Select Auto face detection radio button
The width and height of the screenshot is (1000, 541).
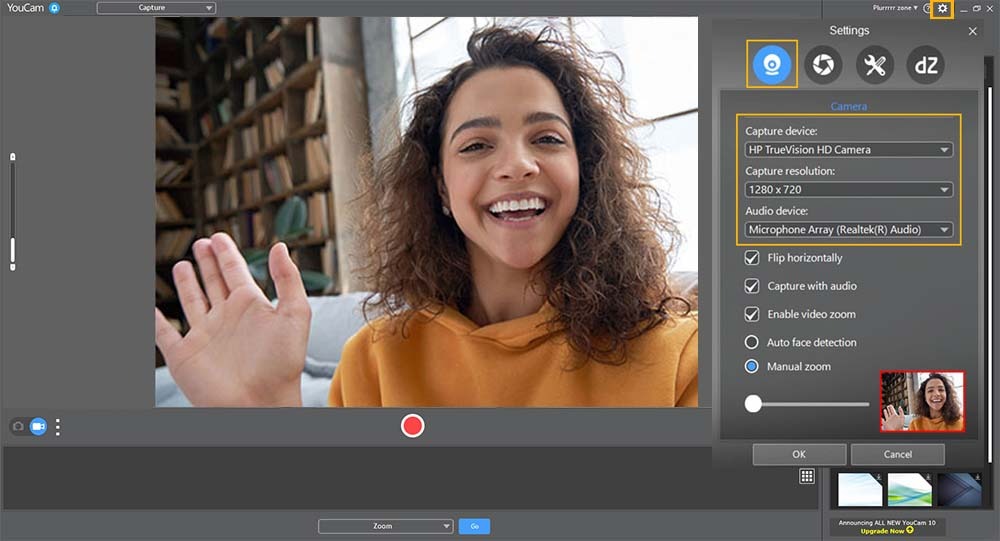[x=752, y=342]
